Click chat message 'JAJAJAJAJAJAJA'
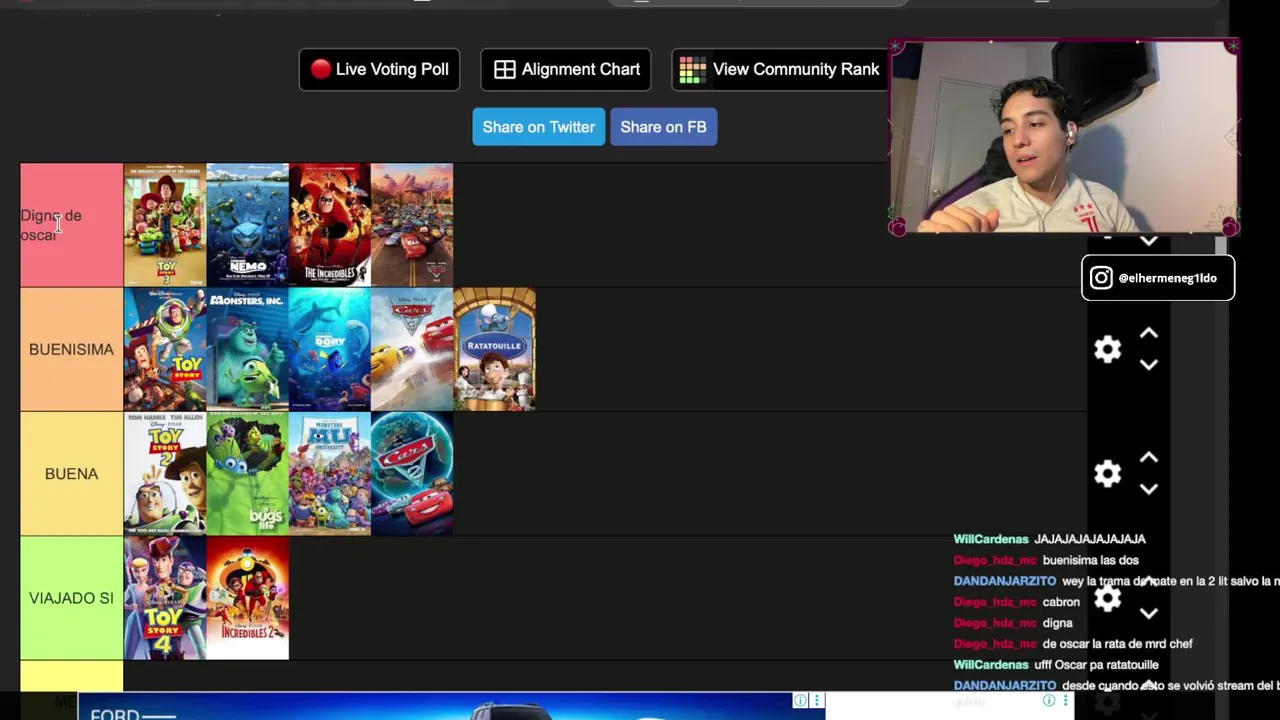 pos(1090,539)
